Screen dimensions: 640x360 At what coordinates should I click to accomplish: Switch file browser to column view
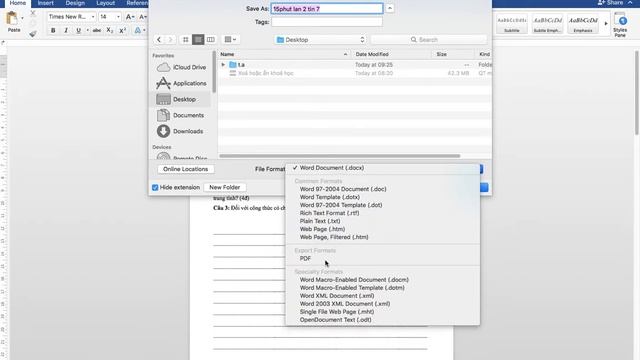[211, 40]
